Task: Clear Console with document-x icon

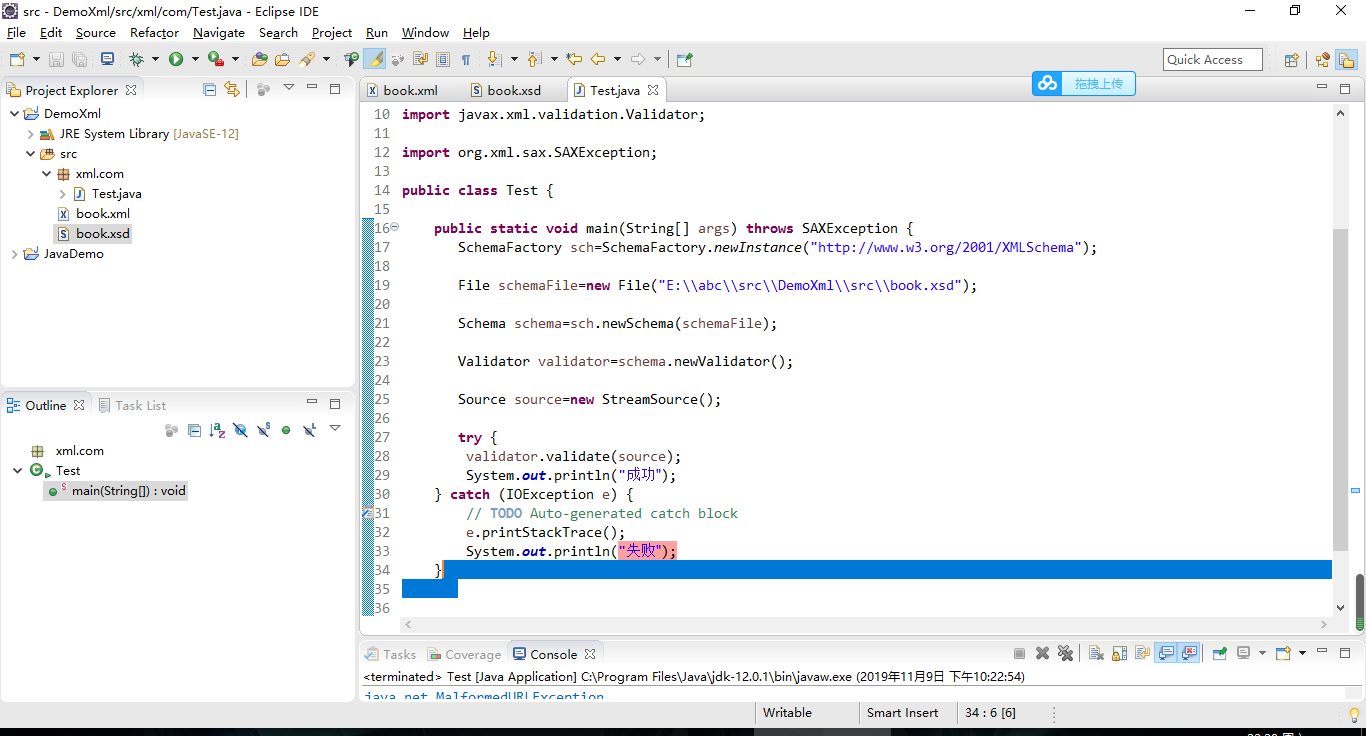Action: click(x=1096, y=653)
